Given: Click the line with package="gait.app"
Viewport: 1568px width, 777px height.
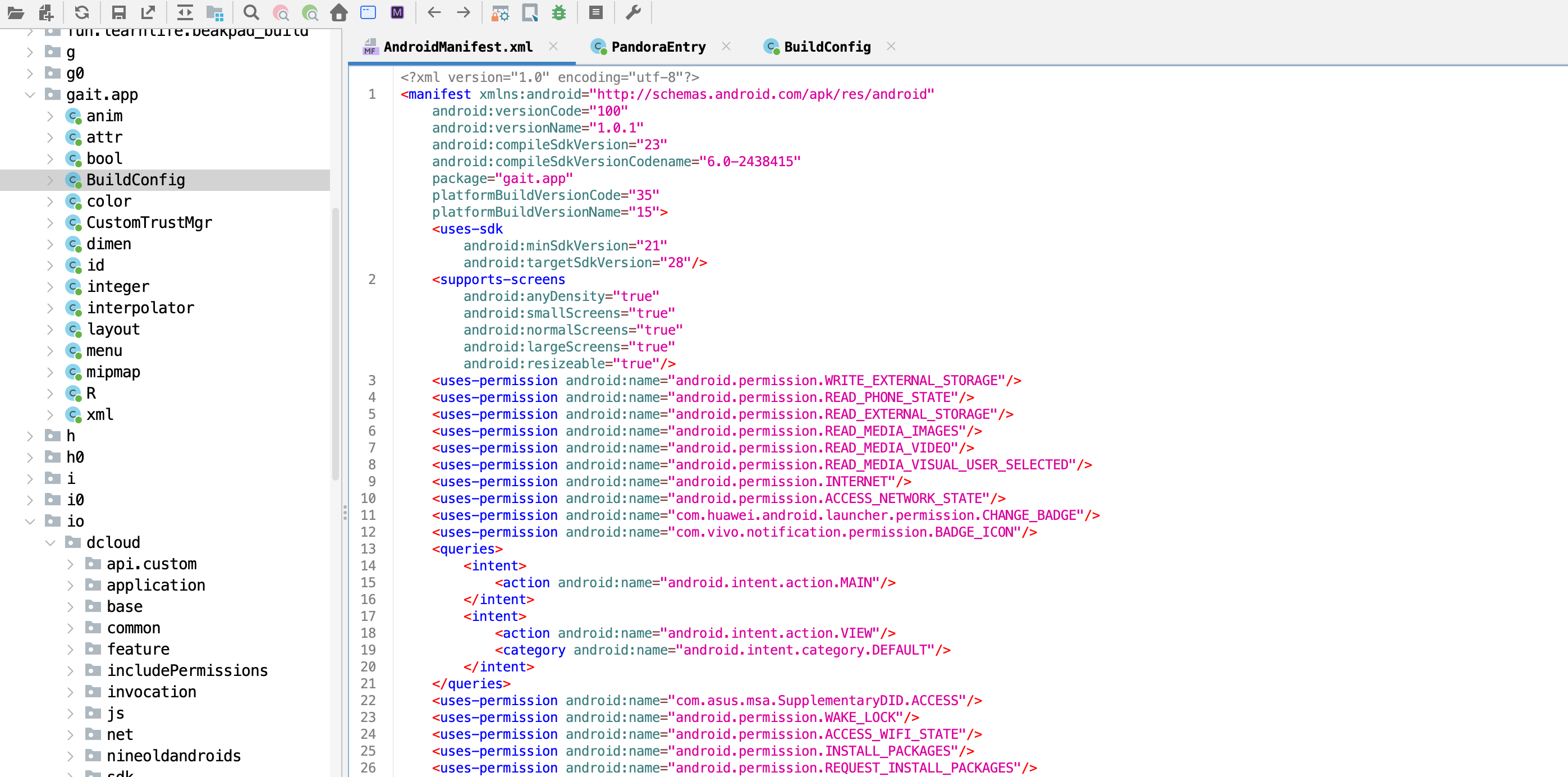Looking at the screenshot, I should click(502, 179).
